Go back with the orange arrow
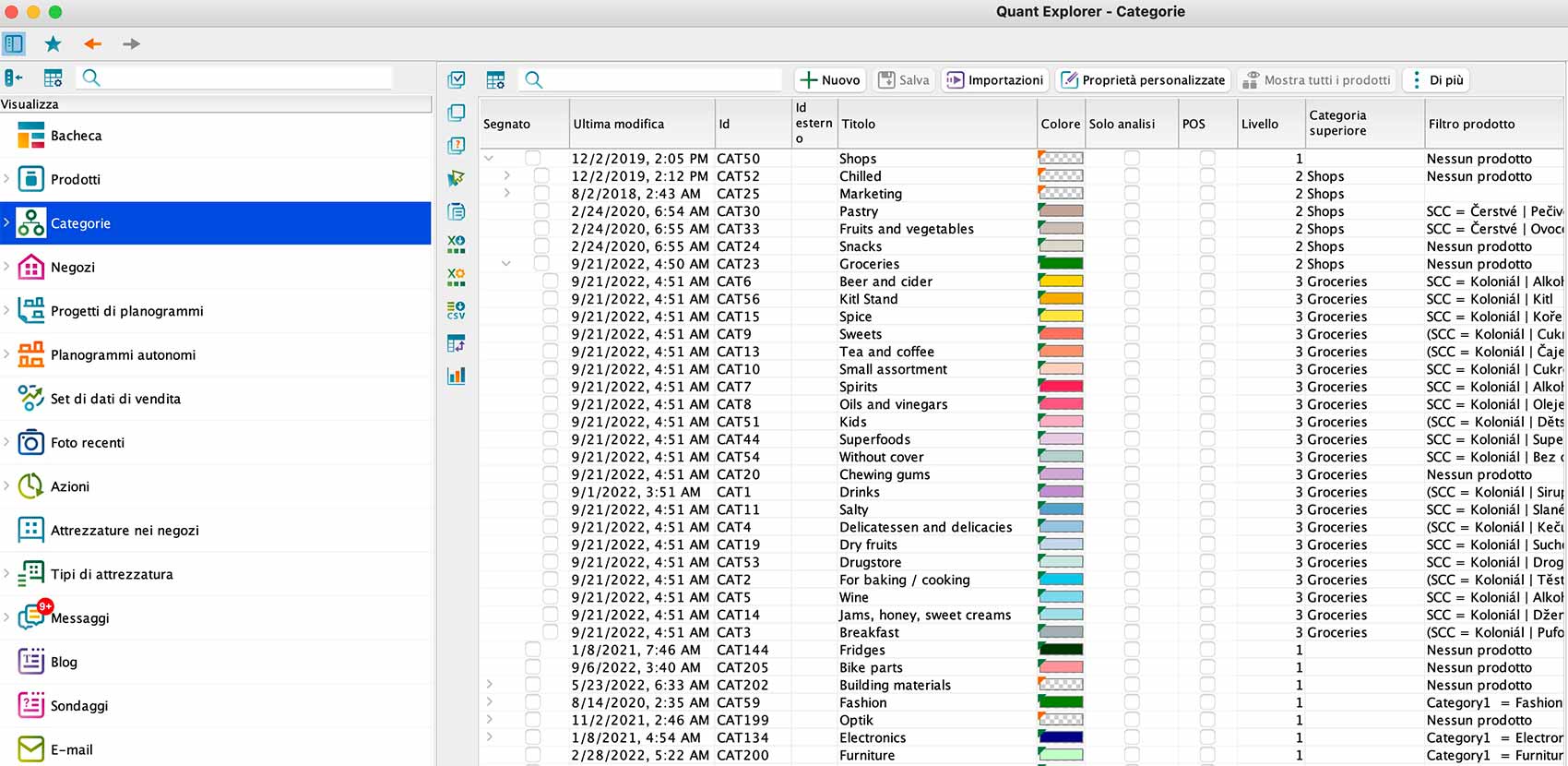This screenshot has width=1568, height=766. (93, 43)
